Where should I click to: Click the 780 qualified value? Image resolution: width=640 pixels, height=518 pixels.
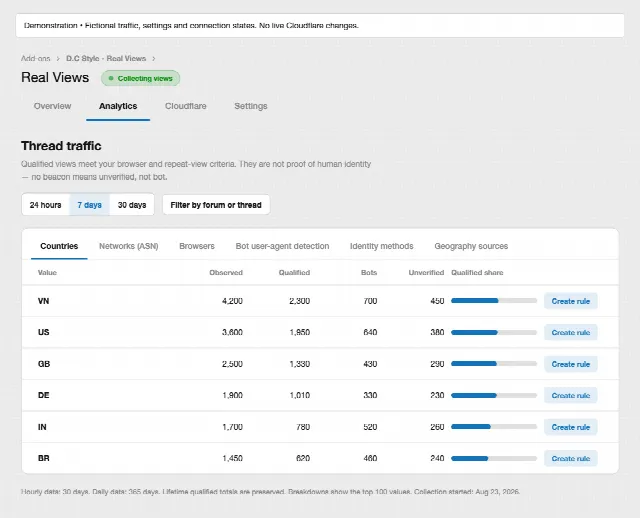point(303,427)
